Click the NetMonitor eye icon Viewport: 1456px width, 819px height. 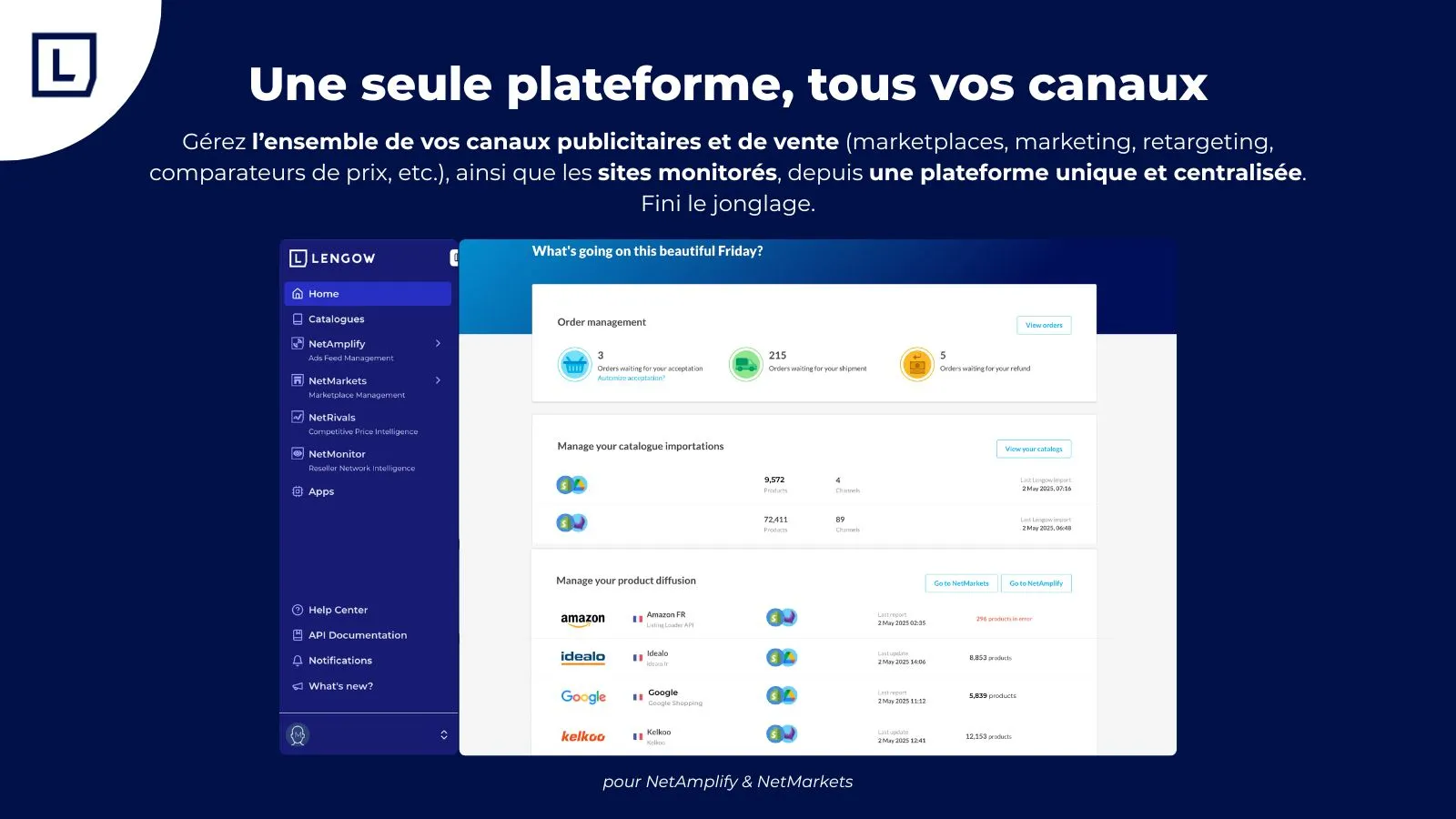click(298, 453)
